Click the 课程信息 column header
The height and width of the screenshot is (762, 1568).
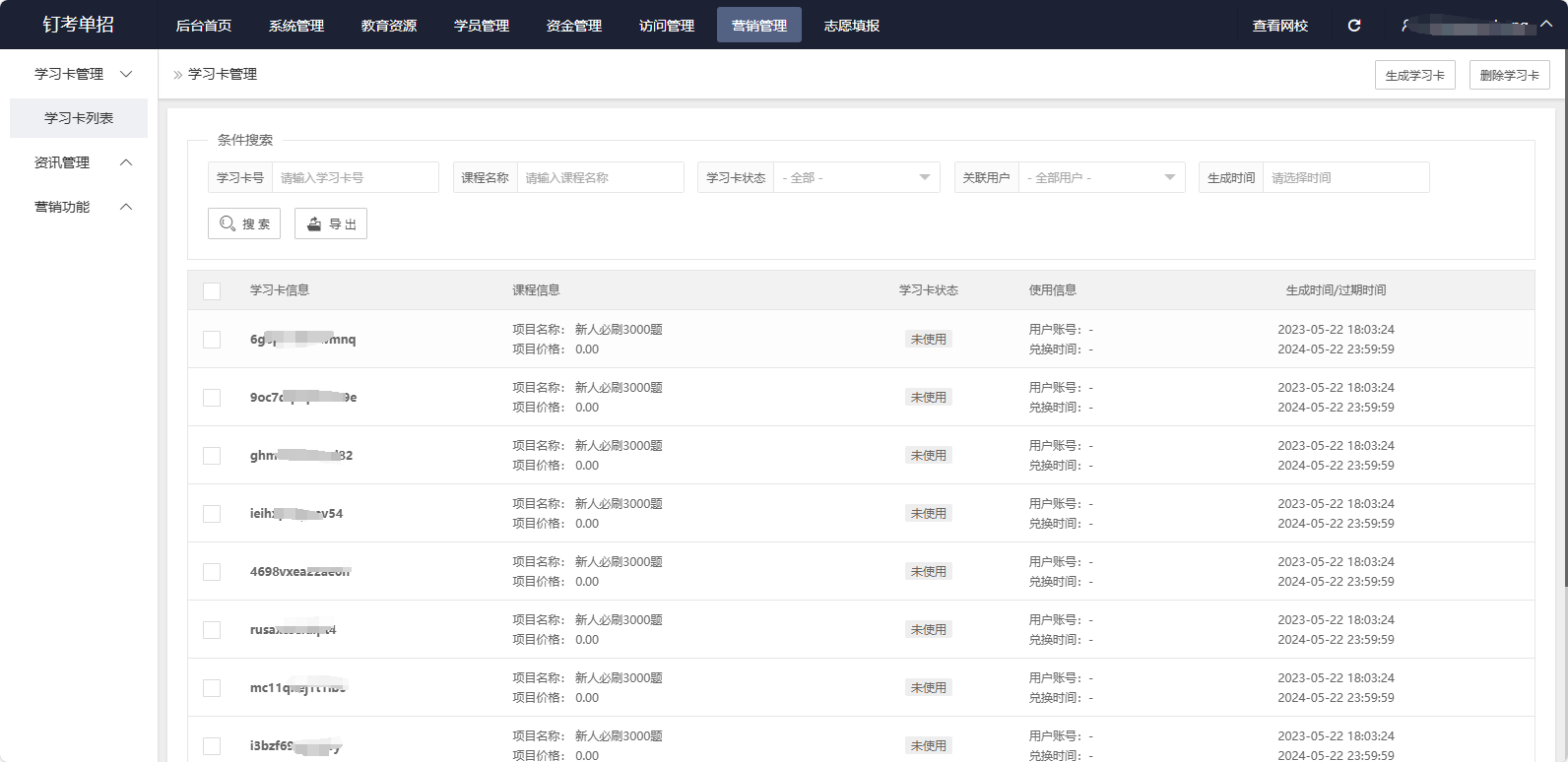tap(536, 290)
